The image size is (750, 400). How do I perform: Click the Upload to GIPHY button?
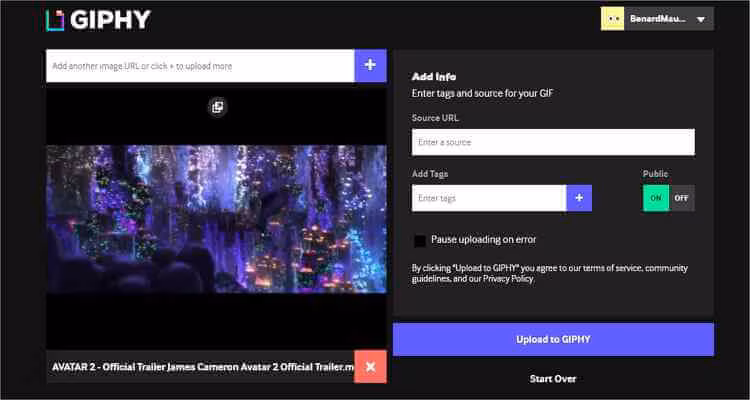tap(553, 339)
